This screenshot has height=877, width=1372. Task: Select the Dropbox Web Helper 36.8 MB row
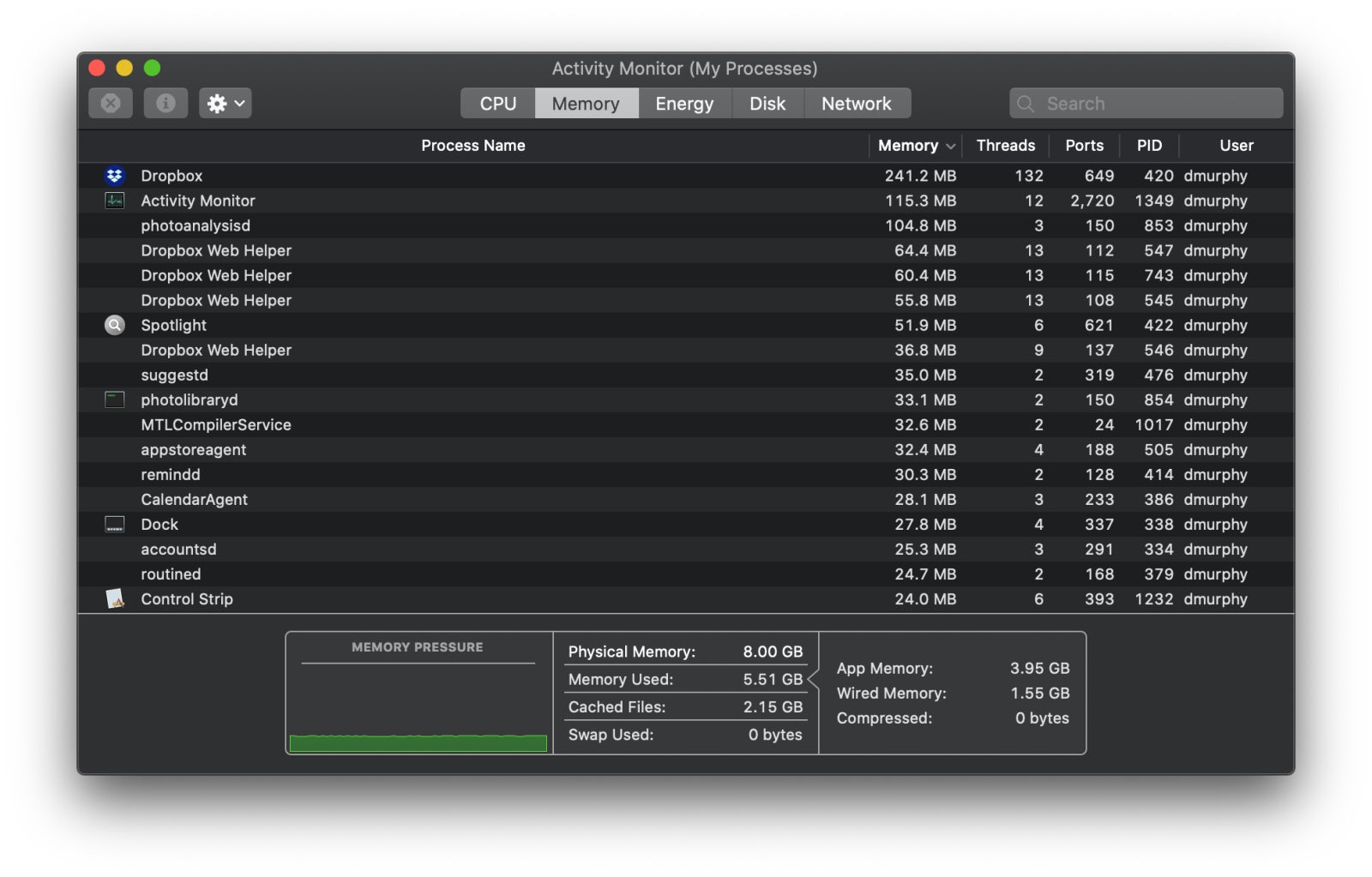click(686, 350)
